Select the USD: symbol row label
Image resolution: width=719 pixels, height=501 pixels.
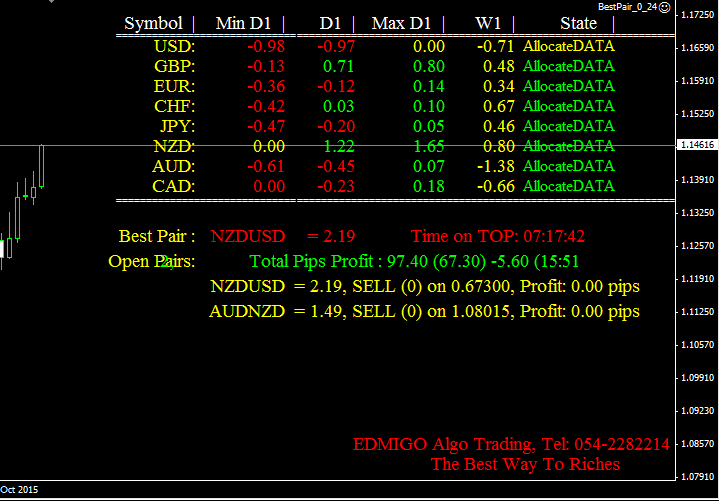click(174, 46)
